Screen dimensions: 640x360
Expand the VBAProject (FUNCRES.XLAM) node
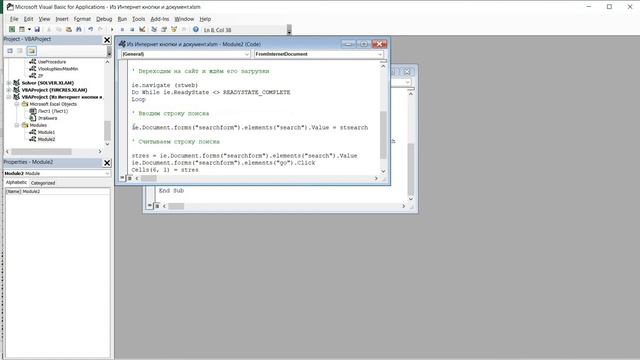9,90
